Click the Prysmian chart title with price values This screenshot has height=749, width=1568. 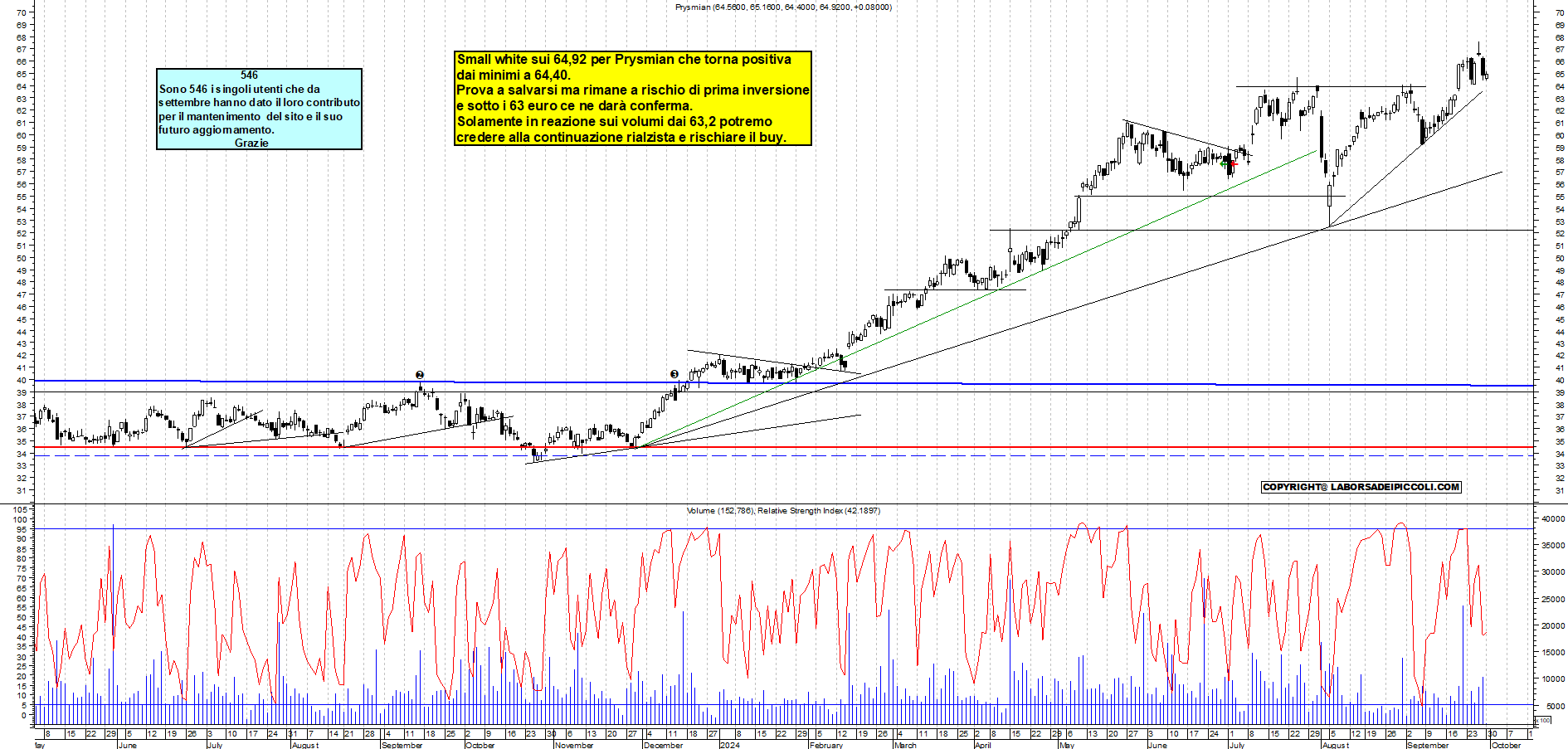(x=783, y=7)
